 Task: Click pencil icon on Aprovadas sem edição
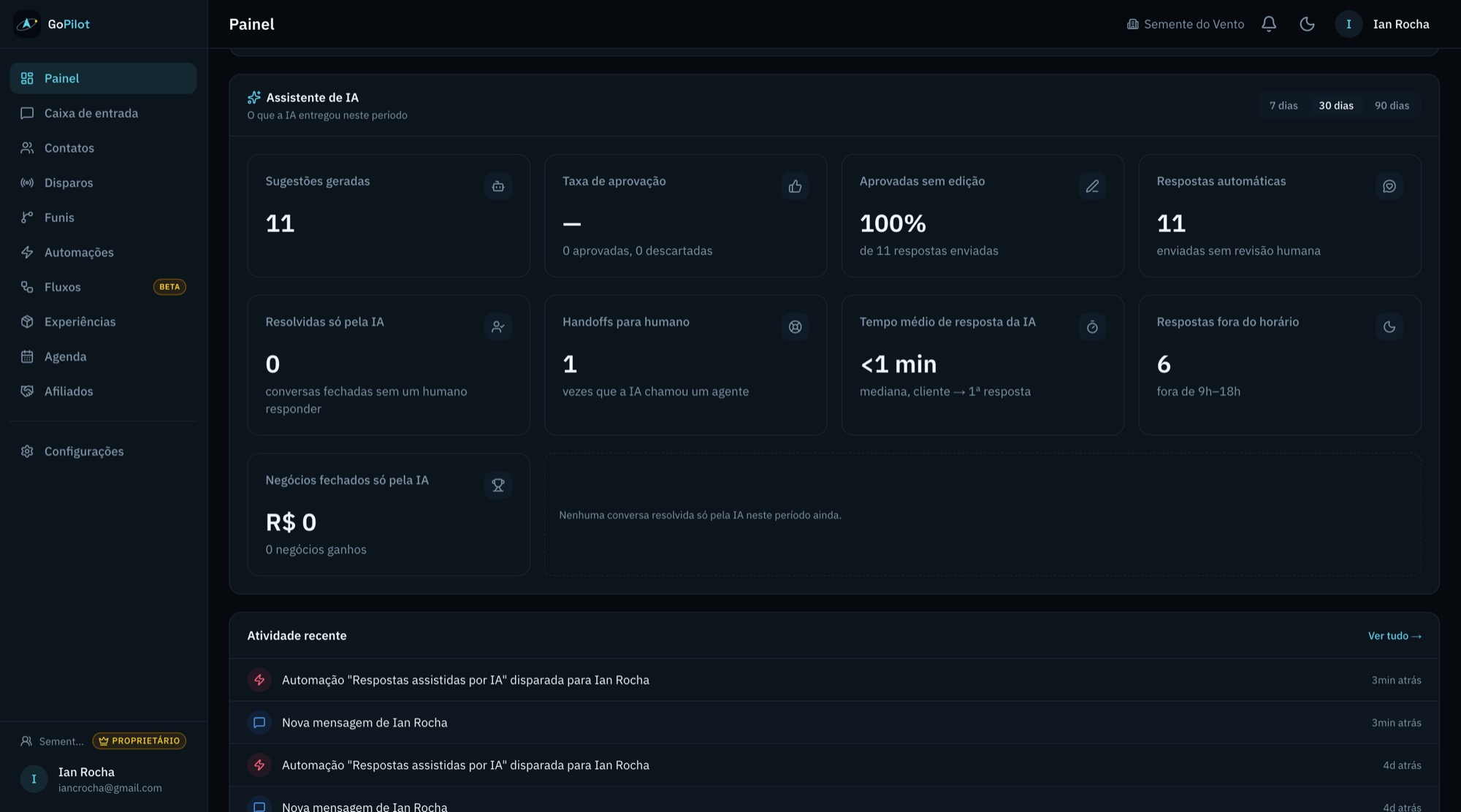click(1092, 186)
